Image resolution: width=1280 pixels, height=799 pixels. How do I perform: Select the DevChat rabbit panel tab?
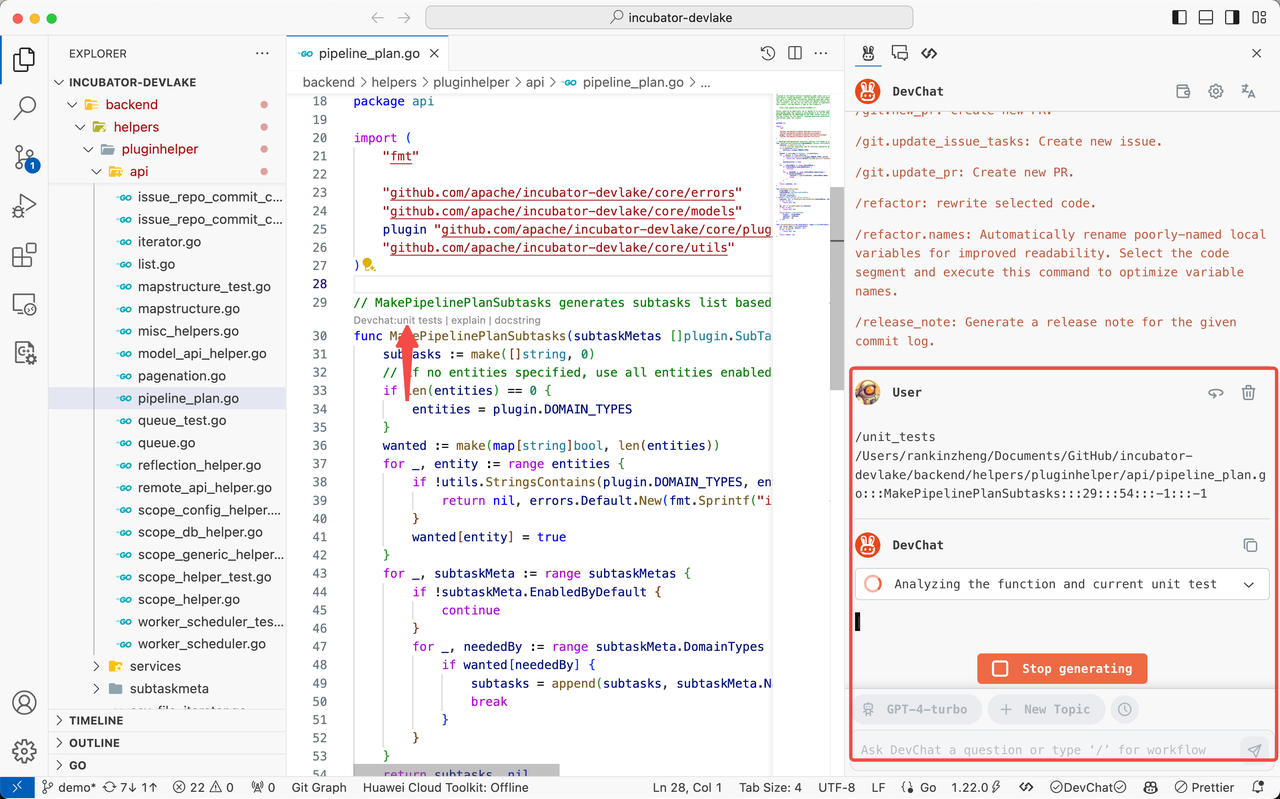(869, 53)
